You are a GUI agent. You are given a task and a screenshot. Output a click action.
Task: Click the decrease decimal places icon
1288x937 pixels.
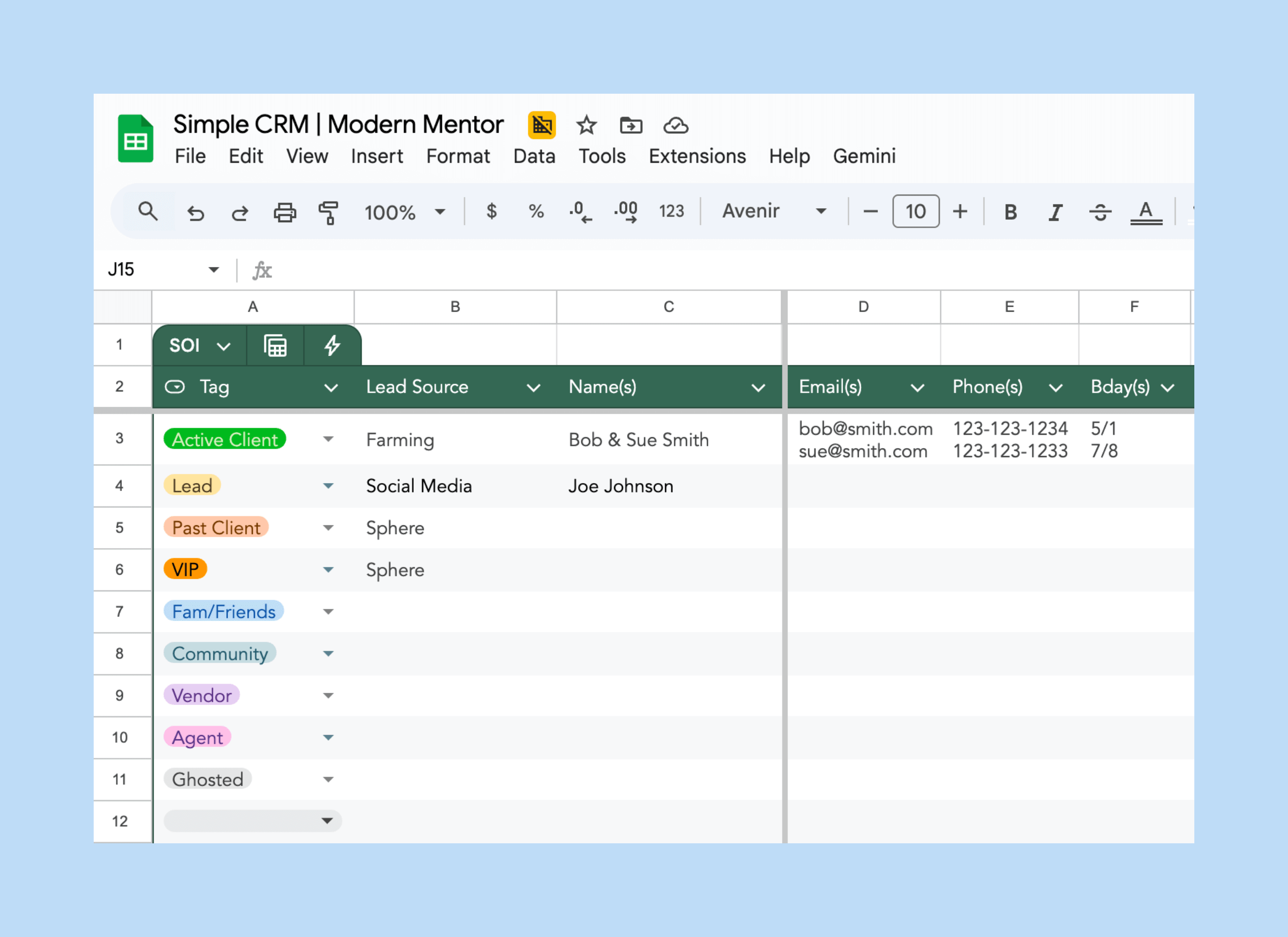click(x=580, y=211)
